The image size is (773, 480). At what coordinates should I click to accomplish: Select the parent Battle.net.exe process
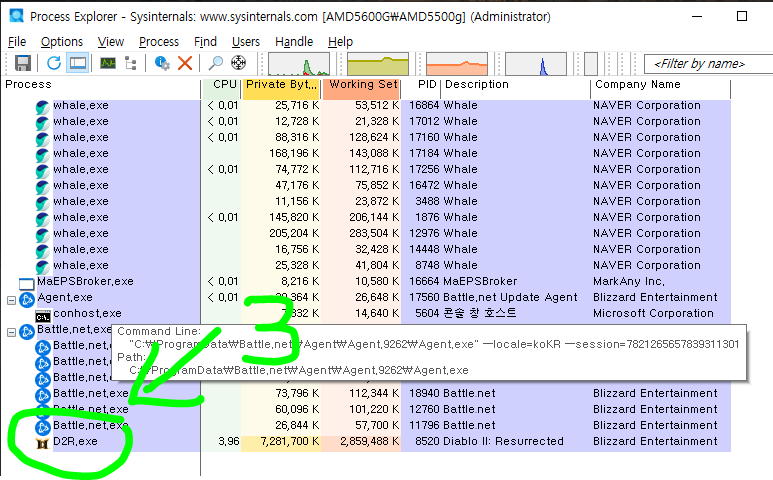tap(74, 329)
